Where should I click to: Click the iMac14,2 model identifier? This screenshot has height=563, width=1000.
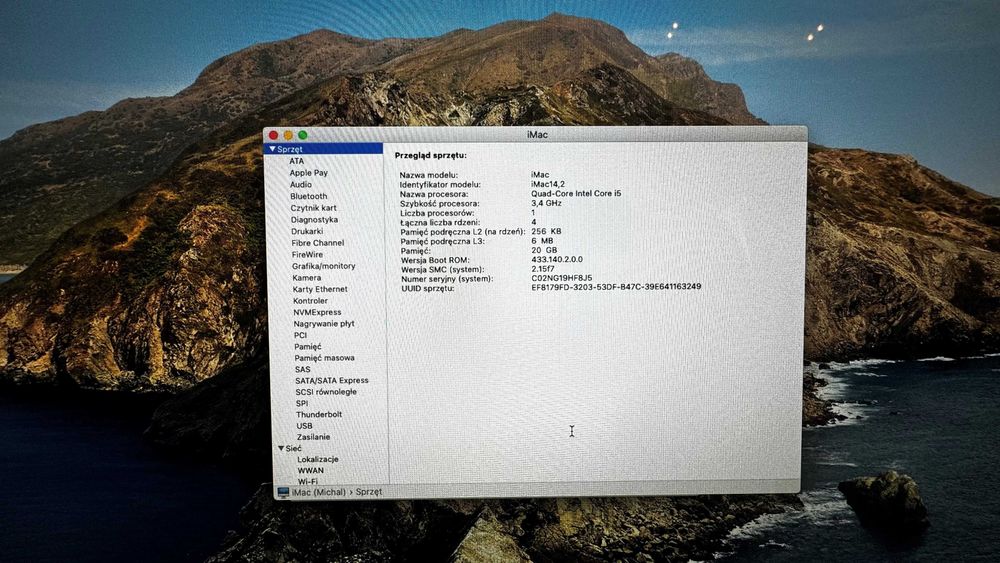pos(548,184)
